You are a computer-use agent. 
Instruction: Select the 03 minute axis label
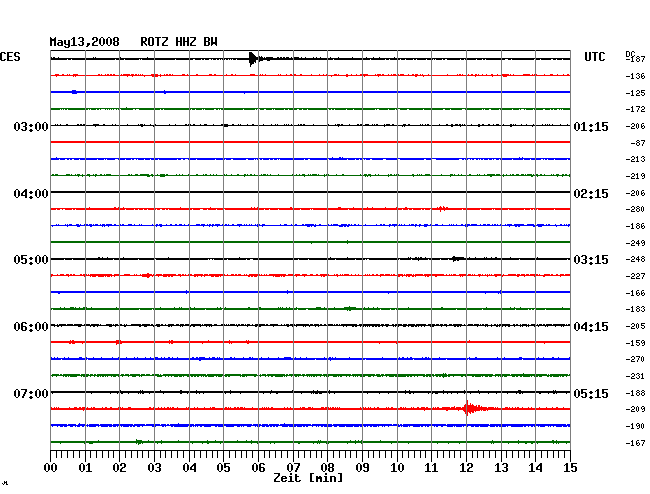click(x=155, y=468)
